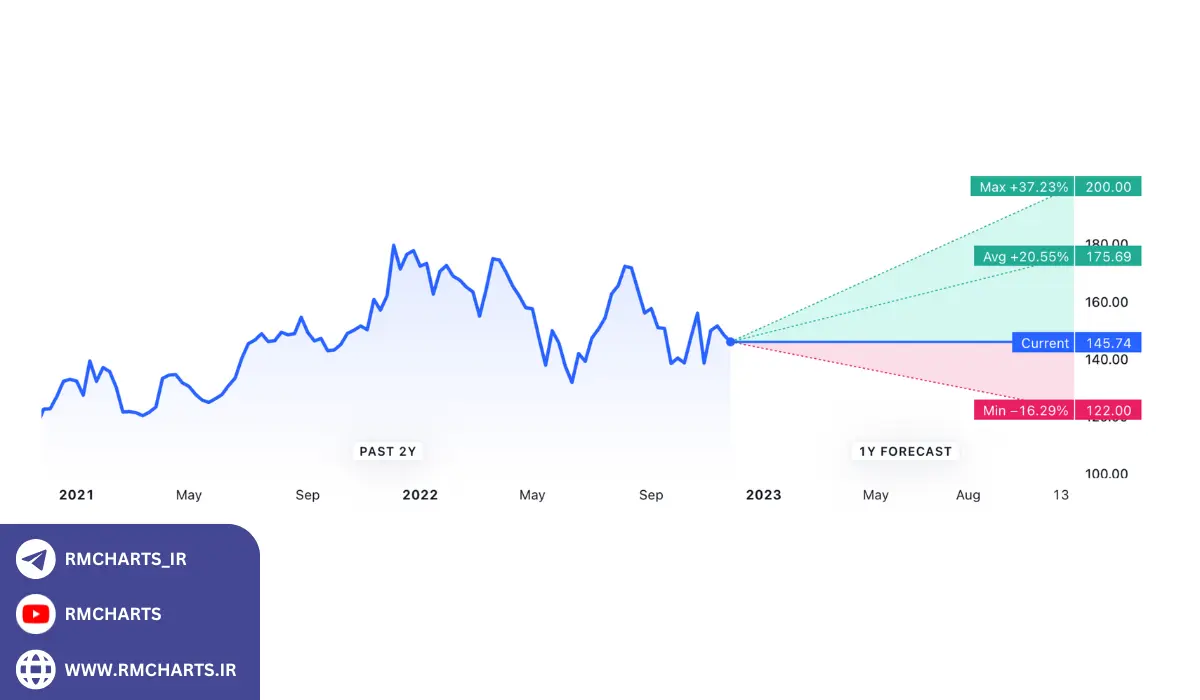Click the 200.00 max price tag

coord(1108,187)
